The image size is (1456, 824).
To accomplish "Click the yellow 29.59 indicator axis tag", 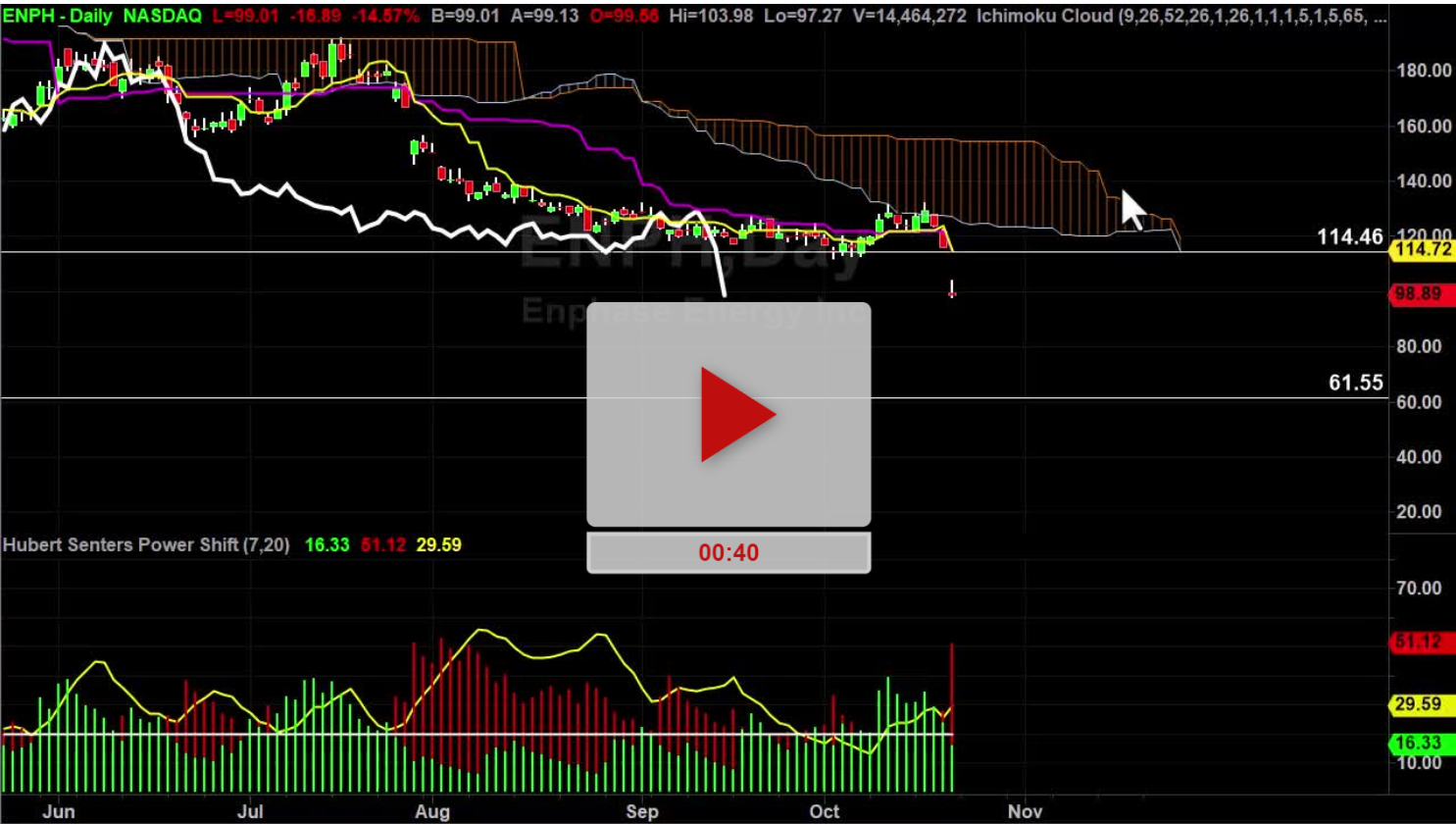I will 1423,704.
